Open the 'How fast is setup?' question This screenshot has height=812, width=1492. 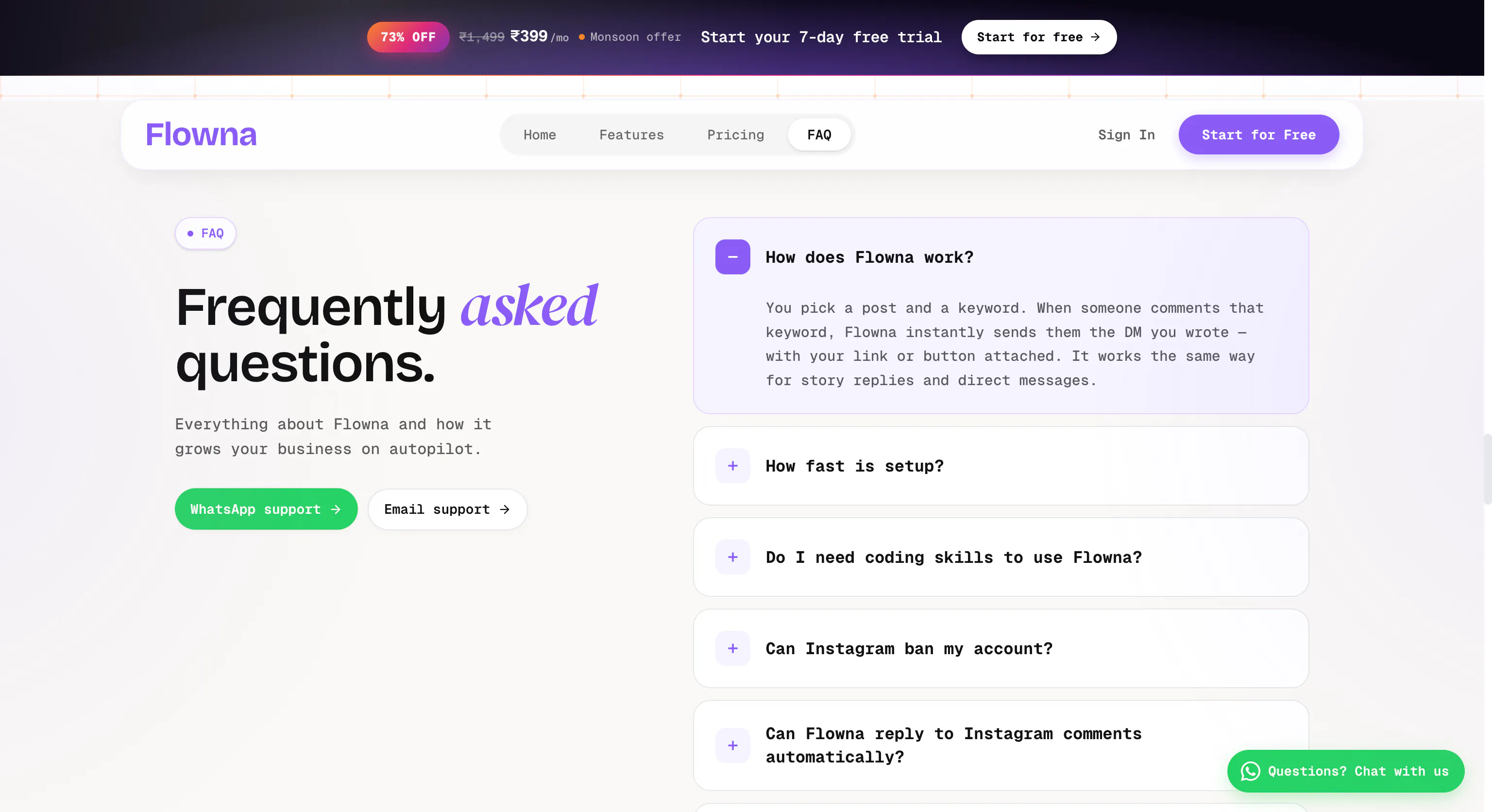[x=1001, y=466]
